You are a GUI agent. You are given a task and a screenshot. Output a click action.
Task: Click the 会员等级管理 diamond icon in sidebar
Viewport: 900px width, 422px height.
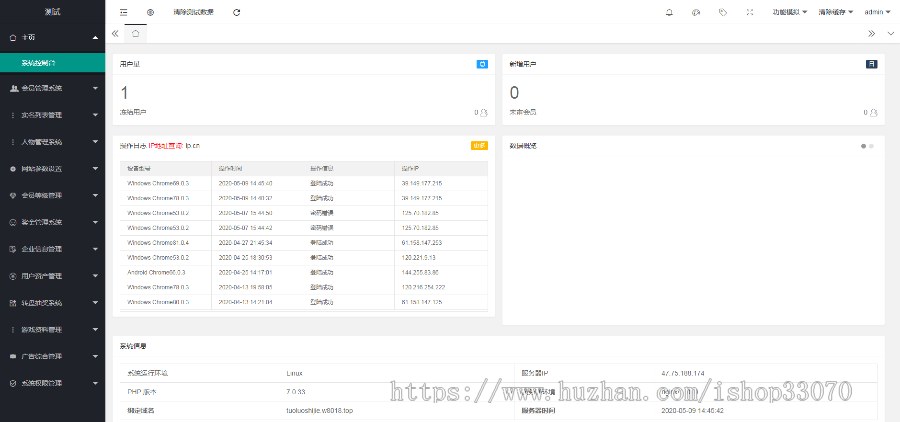coord(13,195)
